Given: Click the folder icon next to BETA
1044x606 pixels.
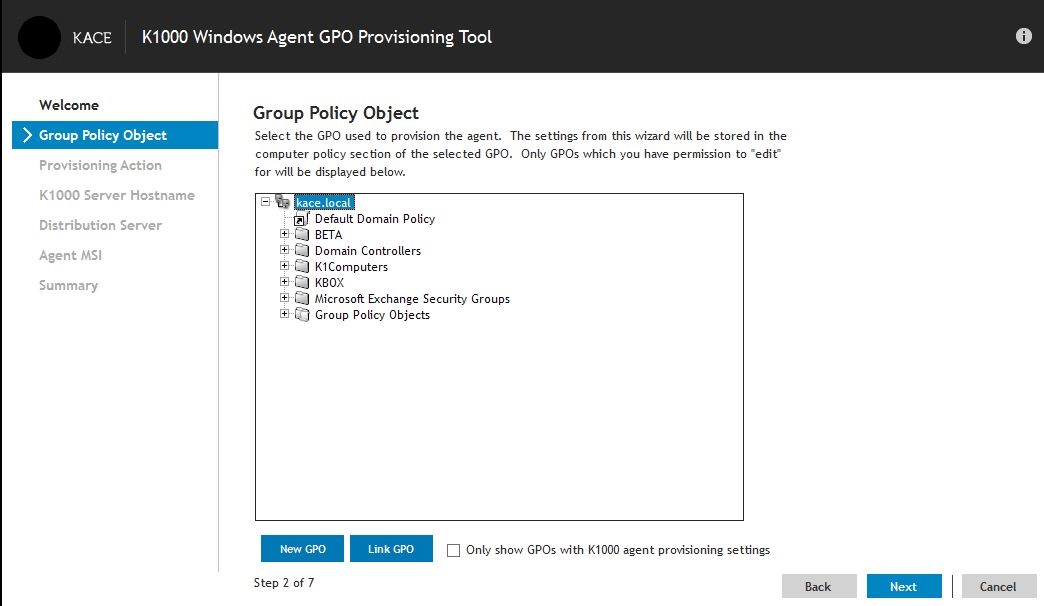Looking at the screenshot, I should (301, 234).
